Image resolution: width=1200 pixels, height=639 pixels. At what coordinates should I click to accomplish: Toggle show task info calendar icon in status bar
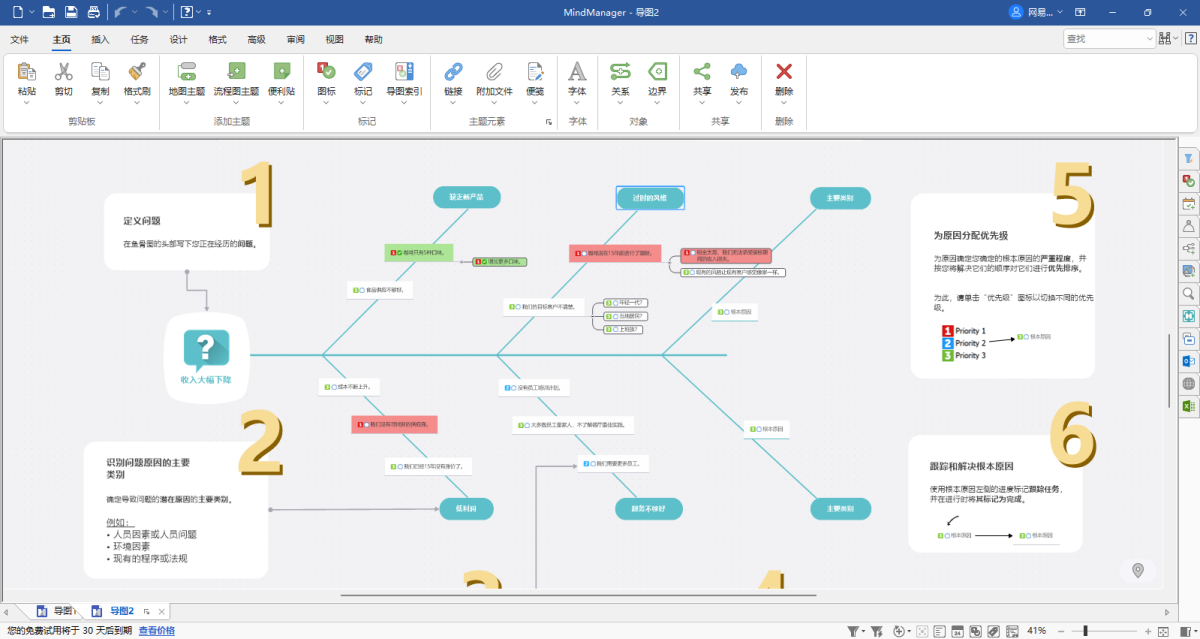pyautogui.click(x=957, y=631)
